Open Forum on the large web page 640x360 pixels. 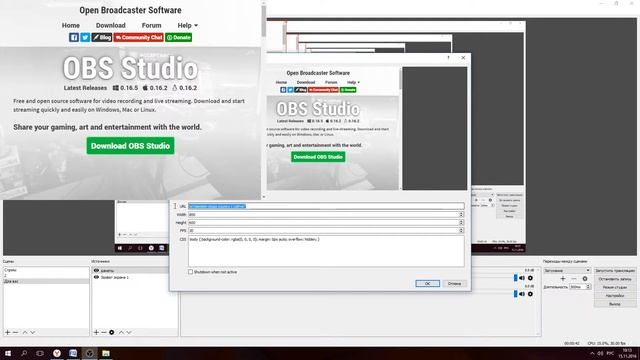[x=151, y=25]
